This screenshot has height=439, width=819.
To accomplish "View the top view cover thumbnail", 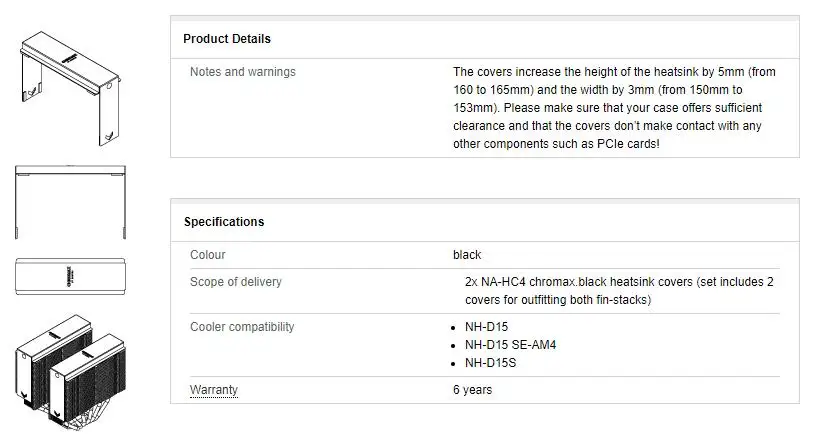I will coord(68,277).
